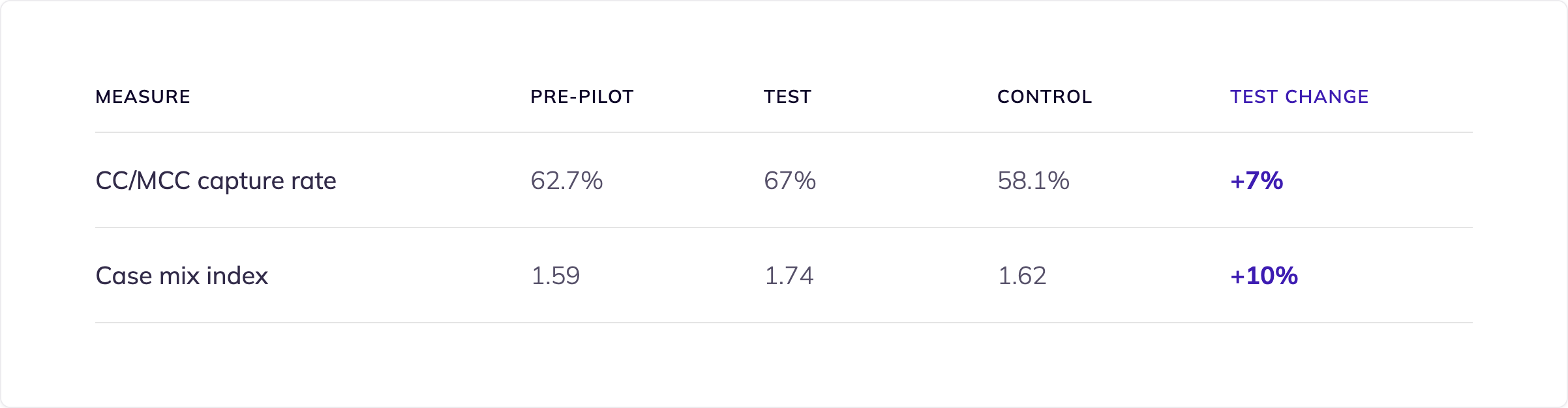Click the 58.1% control value
Image resolution: width=1568 pixels, height=408 pixels.
tap(1034, 181)
